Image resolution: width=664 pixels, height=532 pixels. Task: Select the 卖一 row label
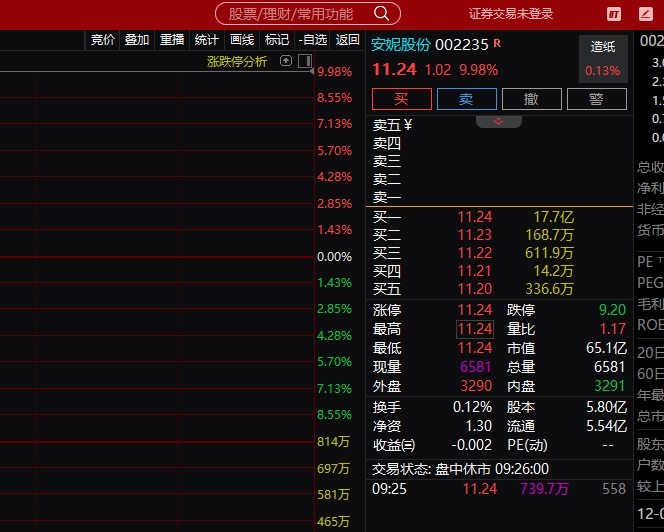tap(387, 197)
